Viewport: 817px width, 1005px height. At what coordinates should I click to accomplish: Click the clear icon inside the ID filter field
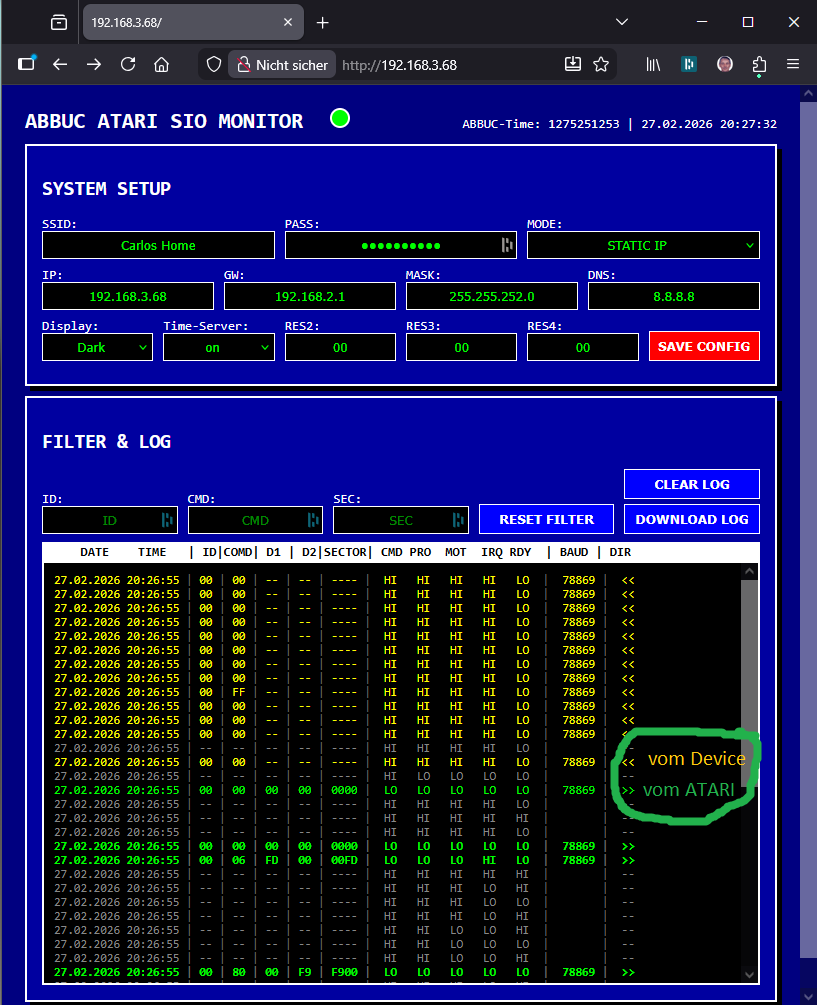pyautogui.click(x=166, y=520)
